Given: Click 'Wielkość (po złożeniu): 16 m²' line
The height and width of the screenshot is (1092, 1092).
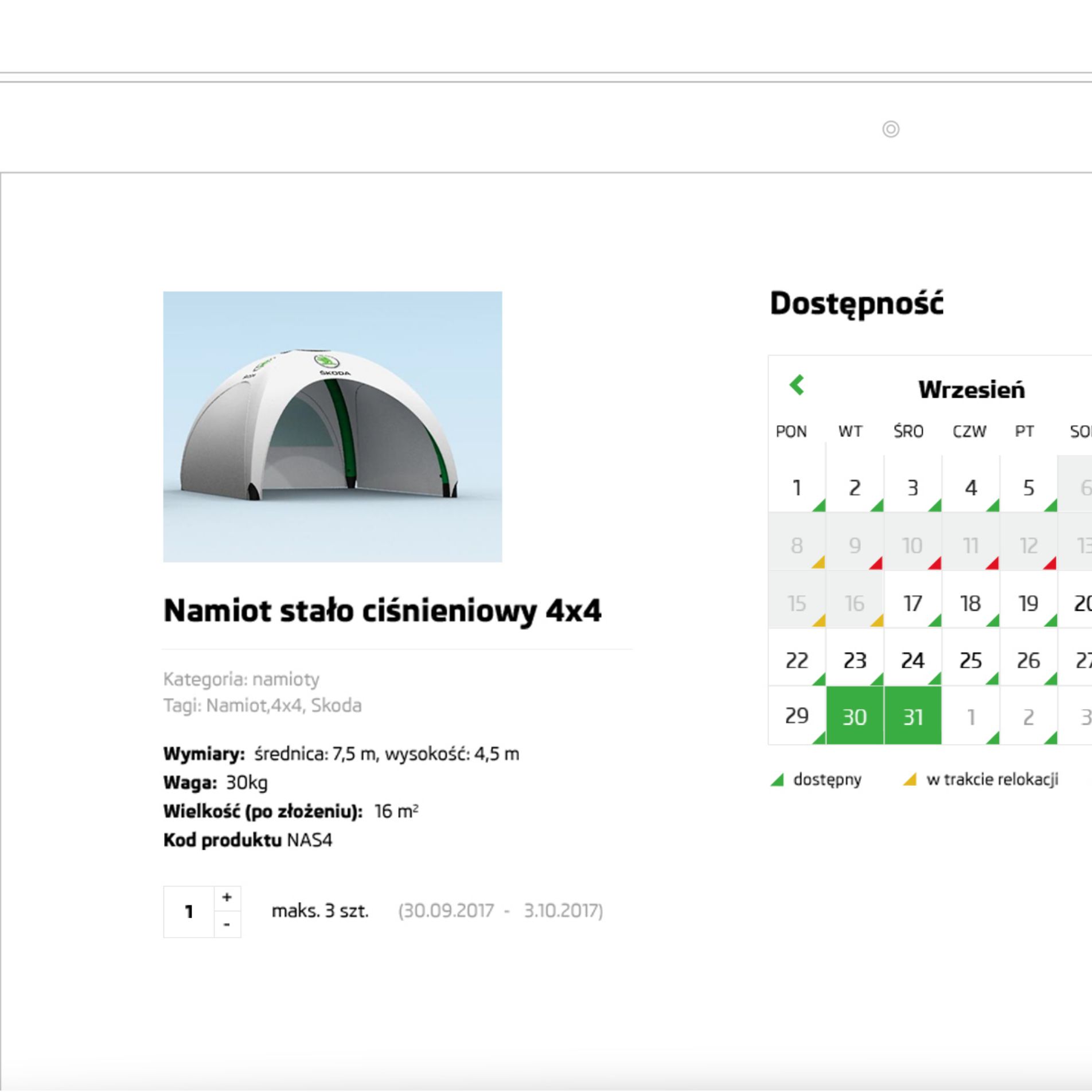Looking at the screenshot, I should [x=291, y=812].
